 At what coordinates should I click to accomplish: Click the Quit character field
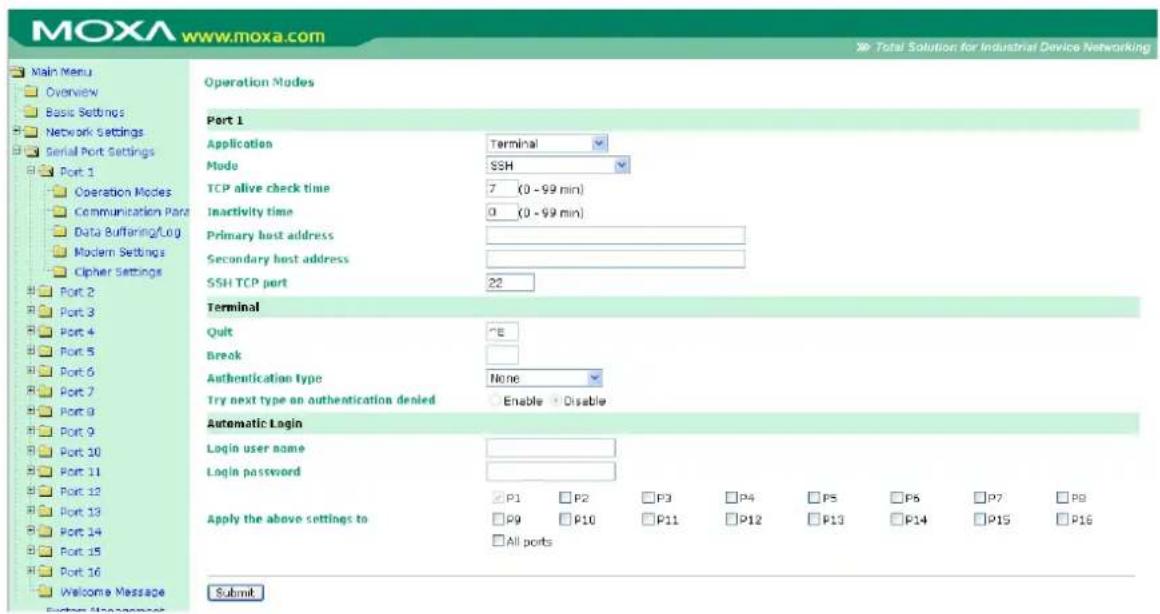[502, 332]
